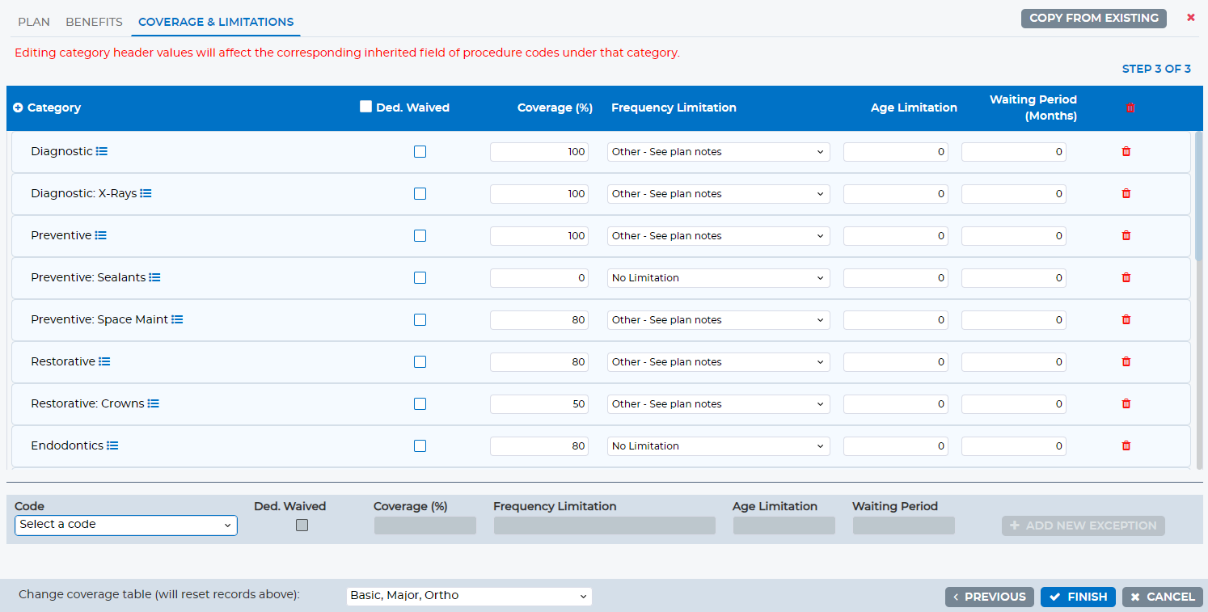Open procedure code list for Diagnostic category
1208x612 pixels.
click(x=101, y=152)
